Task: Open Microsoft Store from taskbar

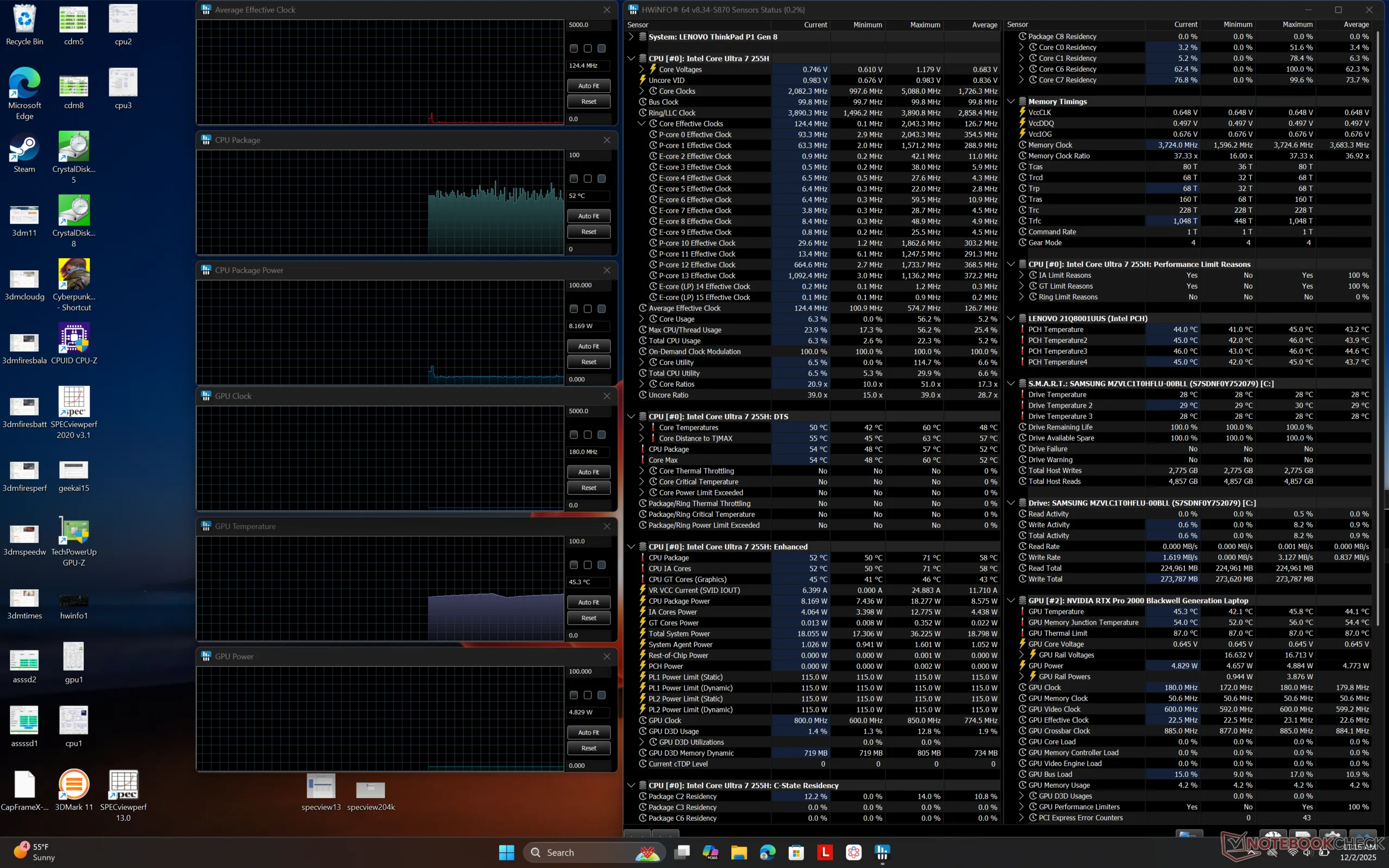Action: click(x=796, y=852)
